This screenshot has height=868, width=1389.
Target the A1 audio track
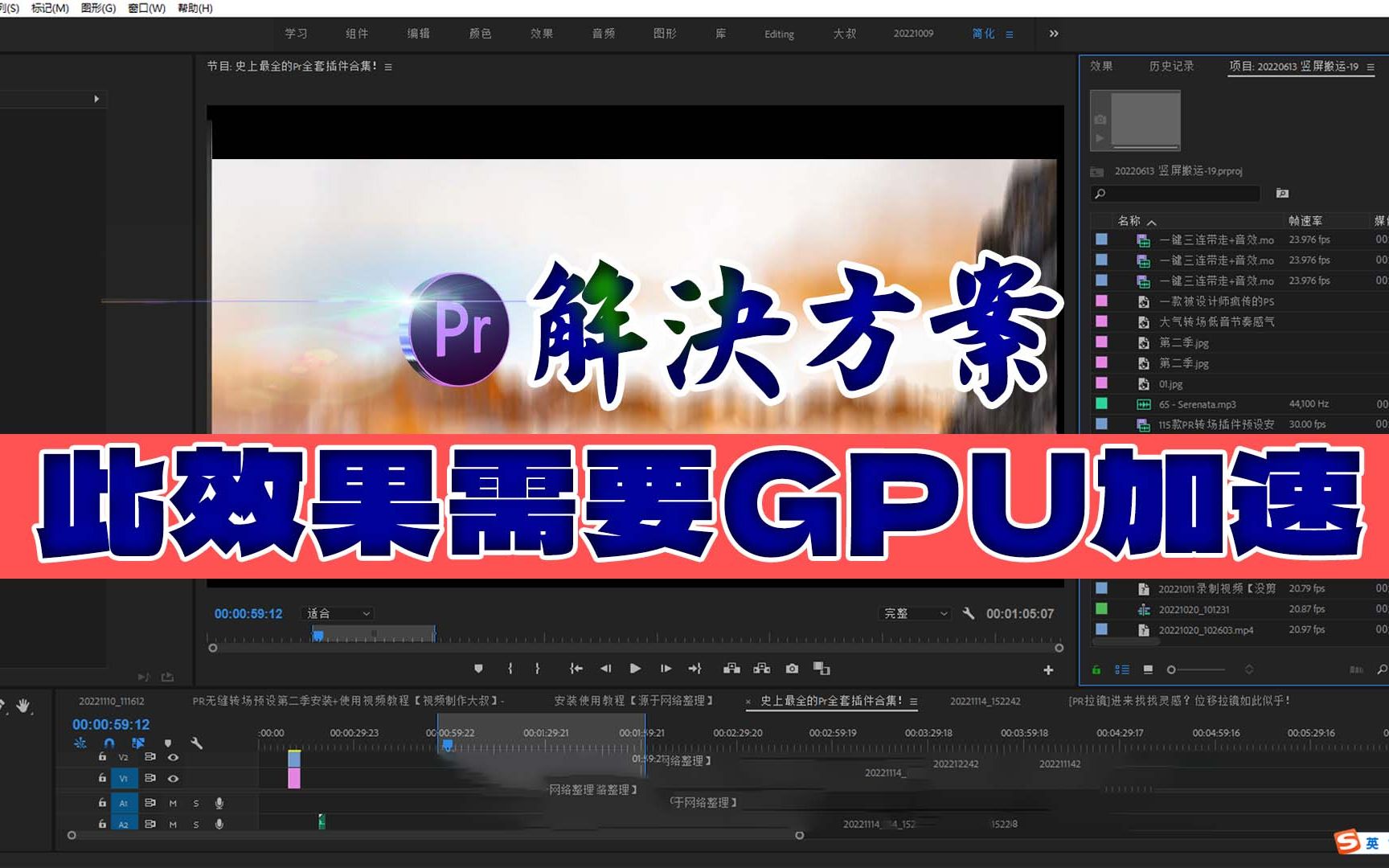(x=124, y=803)
